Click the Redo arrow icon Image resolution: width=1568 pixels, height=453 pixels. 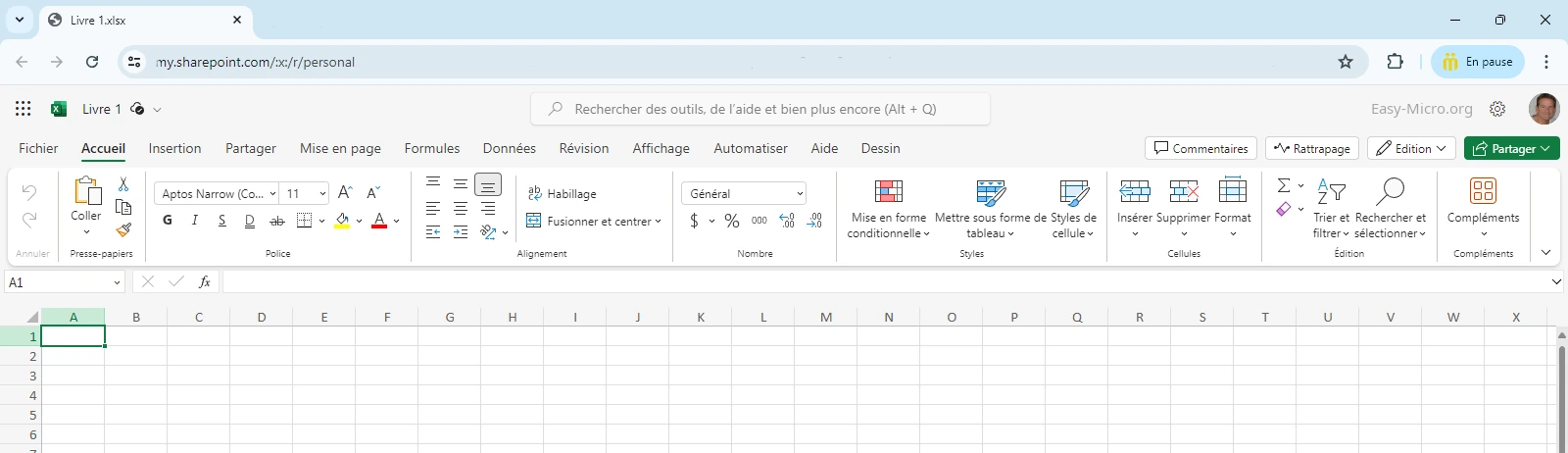tap(29, 220)
